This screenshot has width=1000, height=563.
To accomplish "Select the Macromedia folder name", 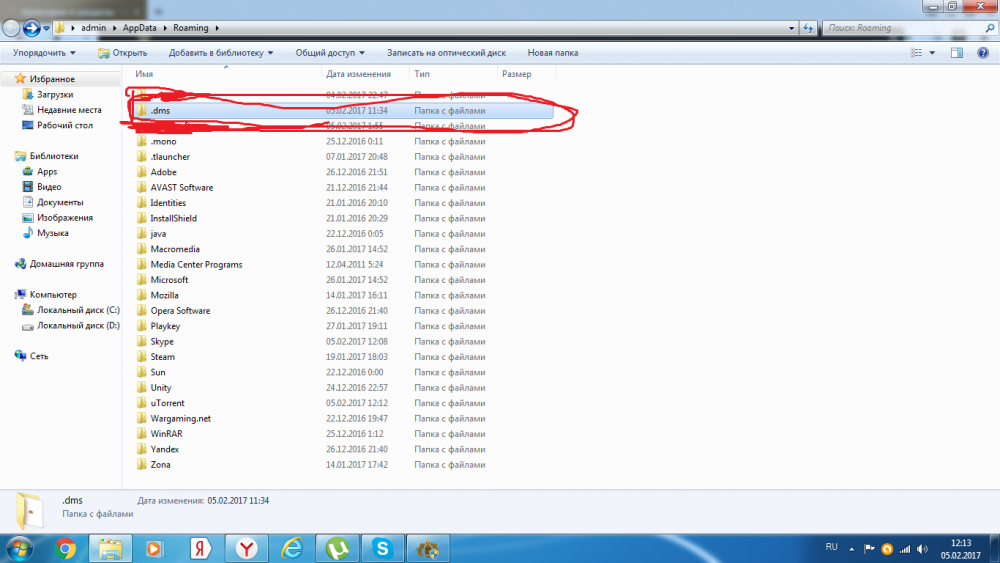I will pyautogui.click(x=175, y=249).
